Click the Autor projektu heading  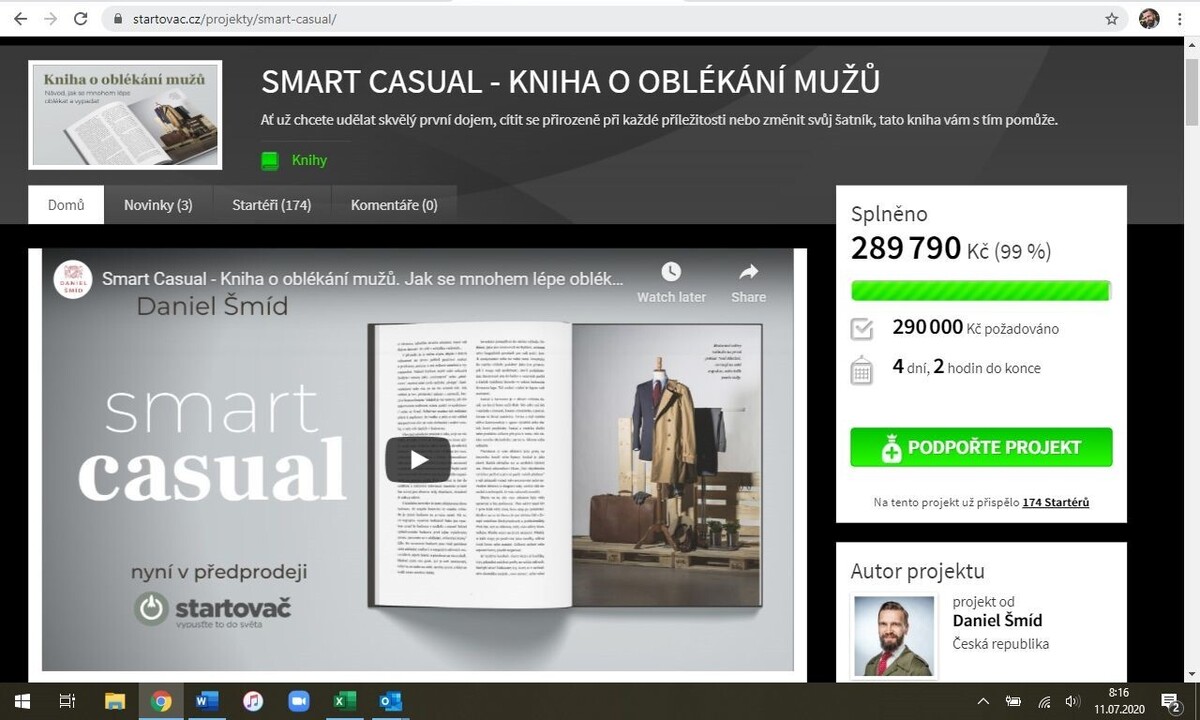pyautogui.click(x=917, y=571)
